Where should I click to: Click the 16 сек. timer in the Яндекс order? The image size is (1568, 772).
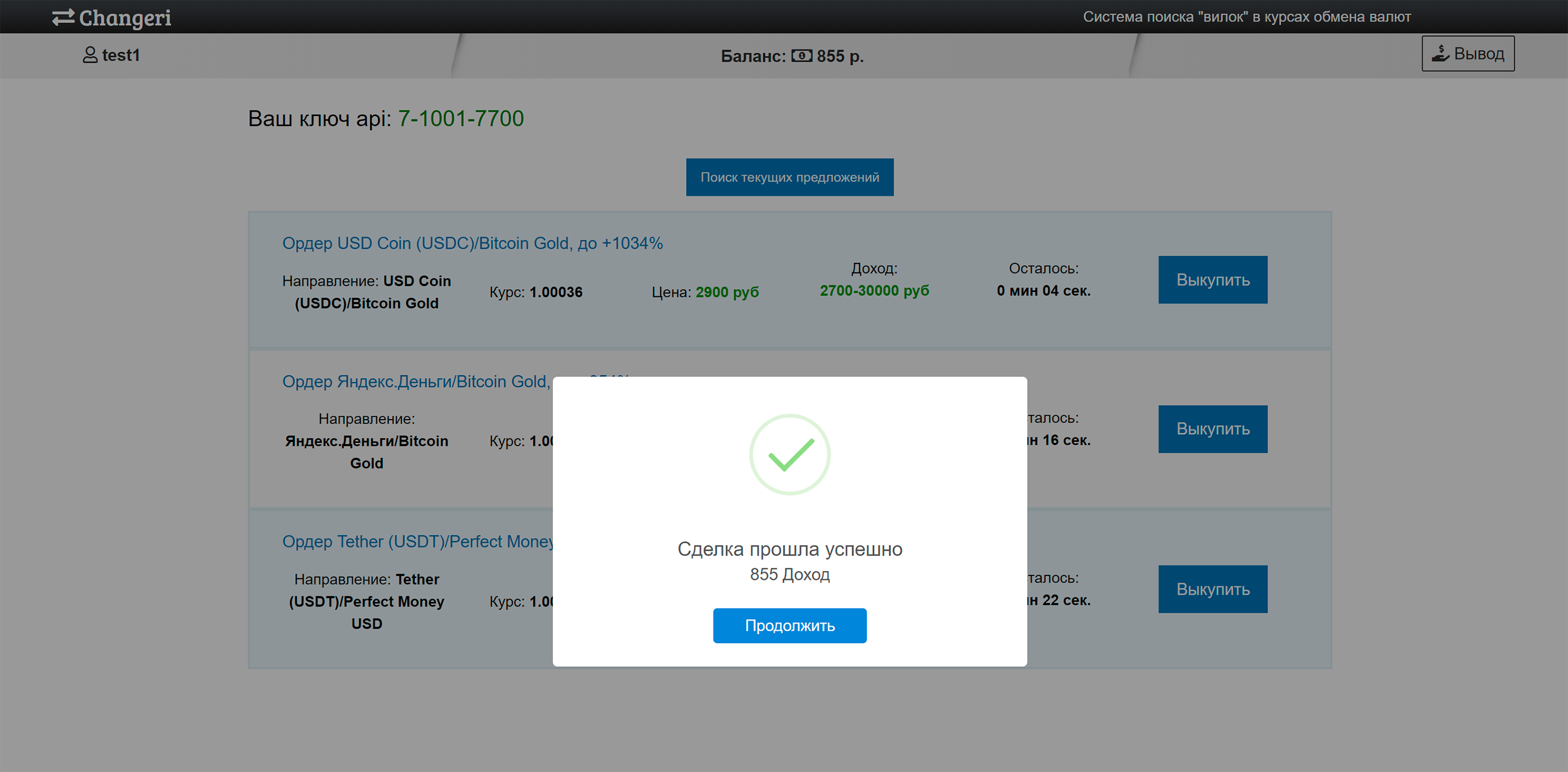[x=1066, y=440]
